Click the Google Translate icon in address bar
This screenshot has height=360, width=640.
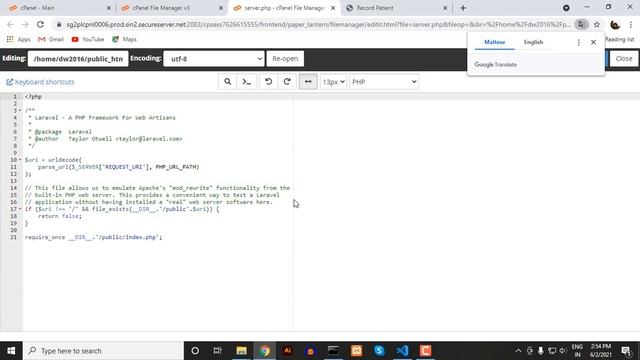[581, 24]
